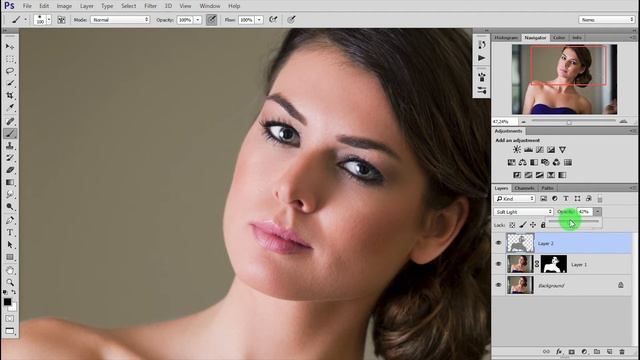Select the Dodge tool
Viewport: 640px width, 360px height.
(x=10, y=207)
